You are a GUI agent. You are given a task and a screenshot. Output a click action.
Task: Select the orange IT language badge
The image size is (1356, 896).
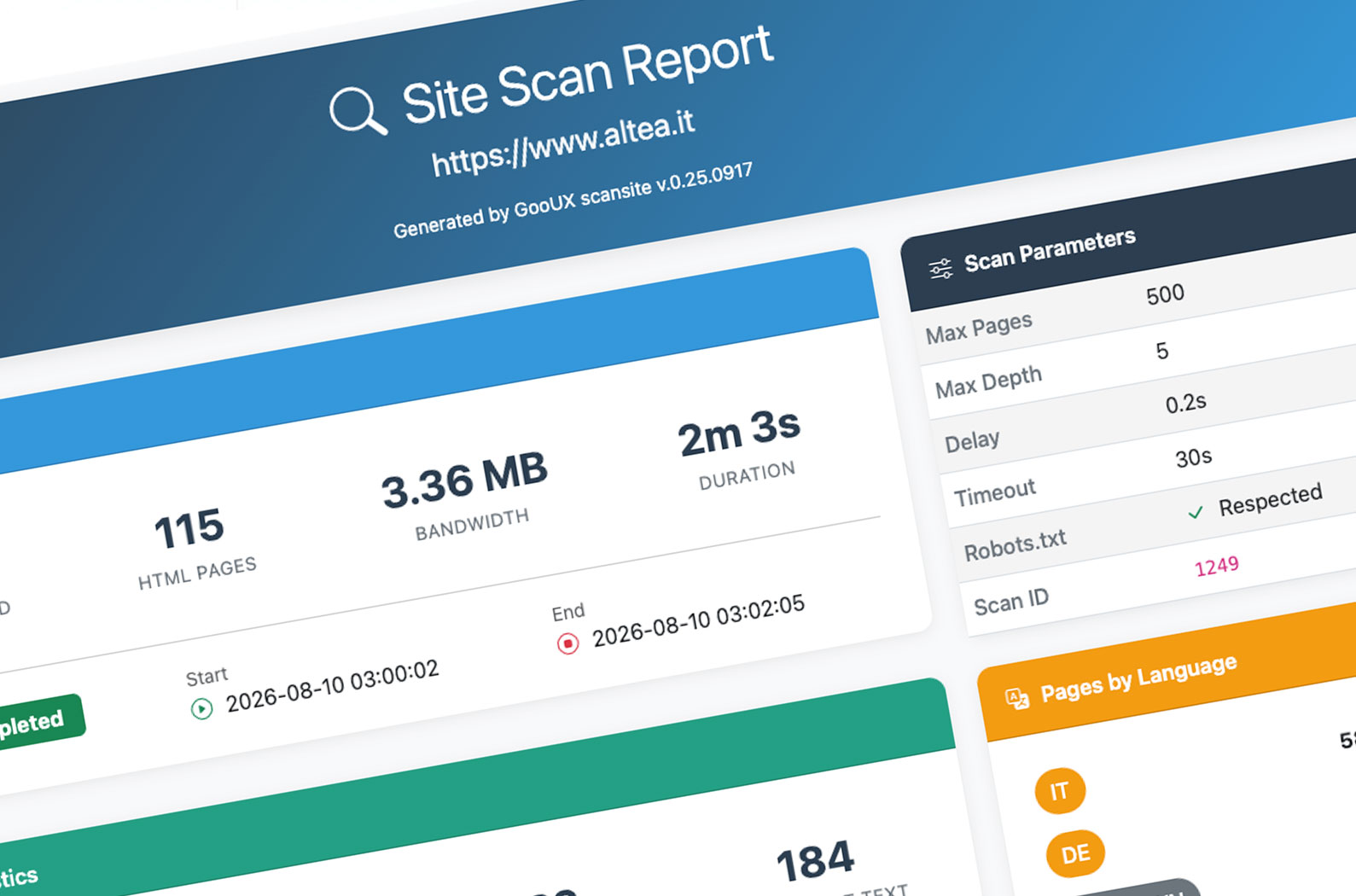pos(1060,791)
